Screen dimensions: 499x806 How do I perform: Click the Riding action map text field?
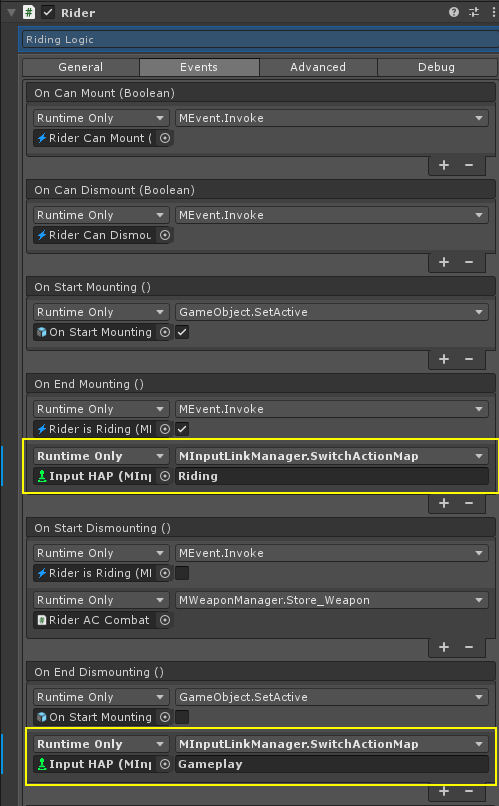pos(331,476)
